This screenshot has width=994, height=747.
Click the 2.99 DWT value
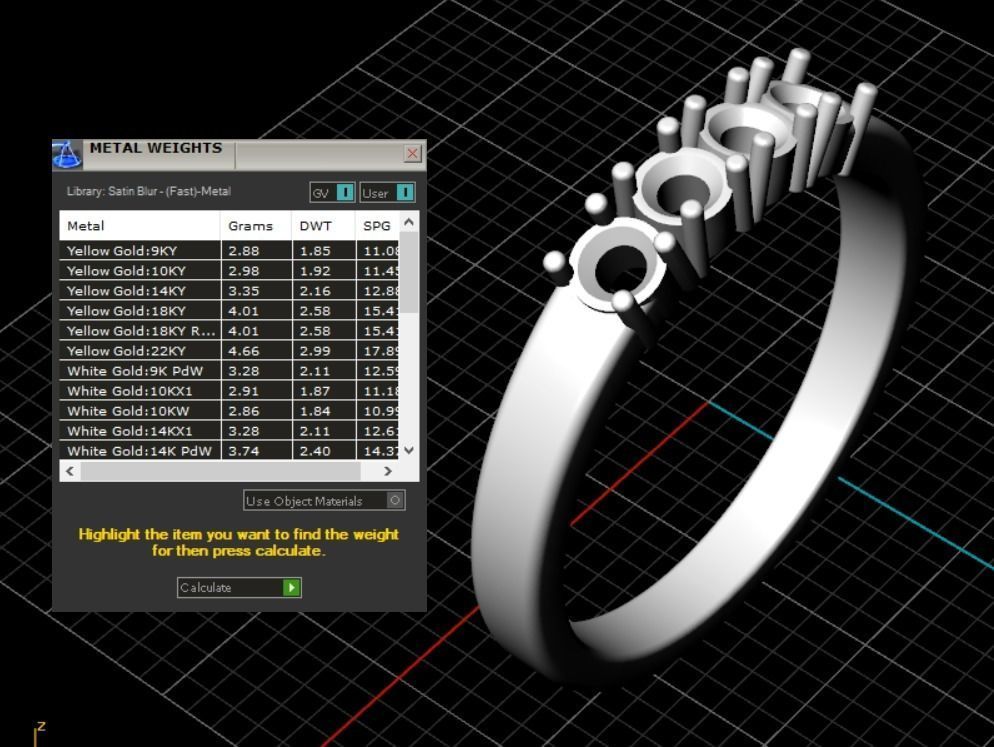tap(315, 351)
